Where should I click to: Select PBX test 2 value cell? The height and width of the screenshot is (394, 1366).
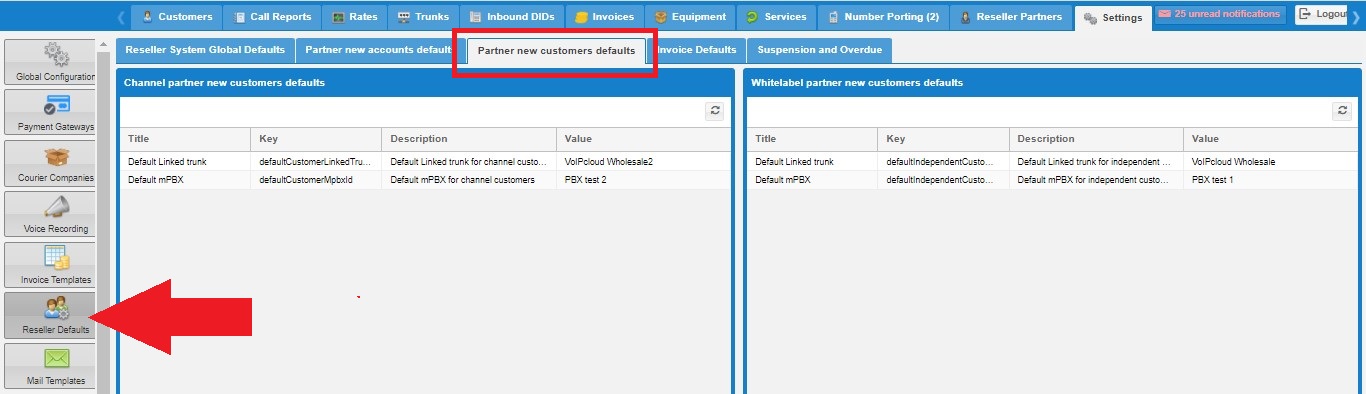643,180
